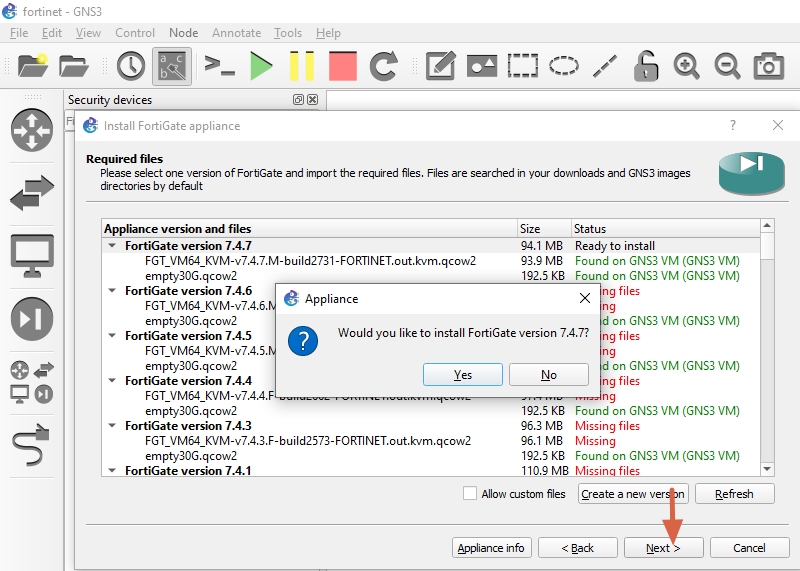This screenshot has width=800, height=571.
Task: Select the Add a link cable icon
Action: [31, 440]
